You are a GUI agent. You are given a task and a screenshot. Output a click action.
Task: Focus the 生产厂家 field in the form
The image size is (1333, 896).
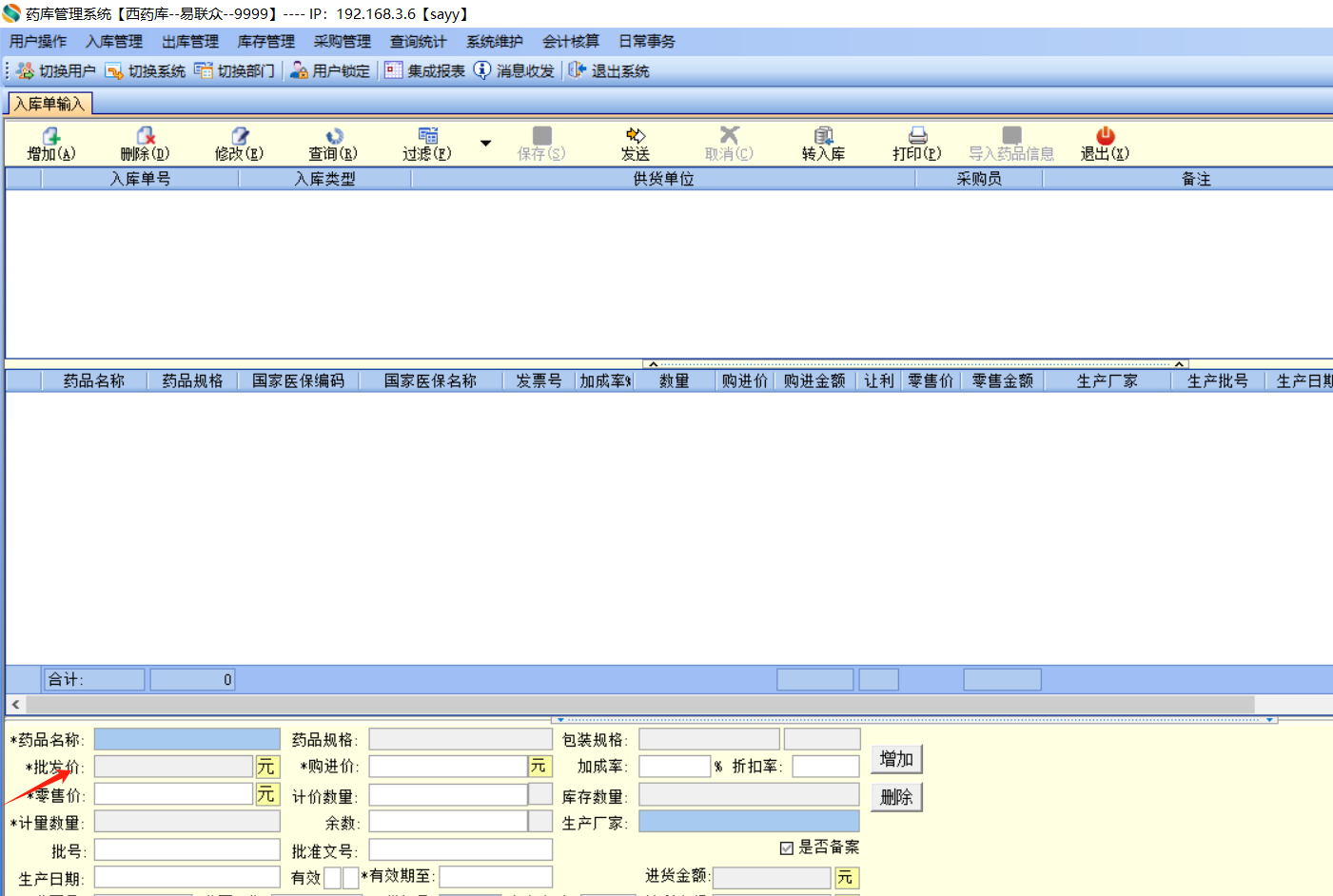pyautogui.click(x=749, y=822)
